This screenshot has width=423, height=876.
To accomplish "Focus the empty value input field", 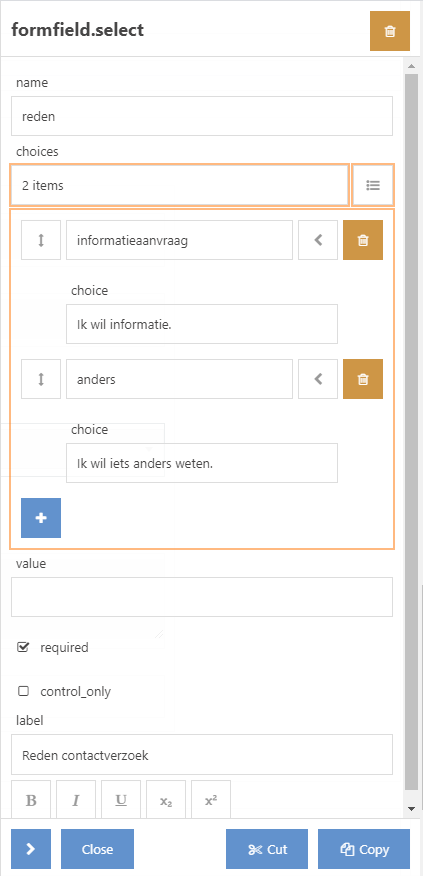I will [x=202, y=597].
